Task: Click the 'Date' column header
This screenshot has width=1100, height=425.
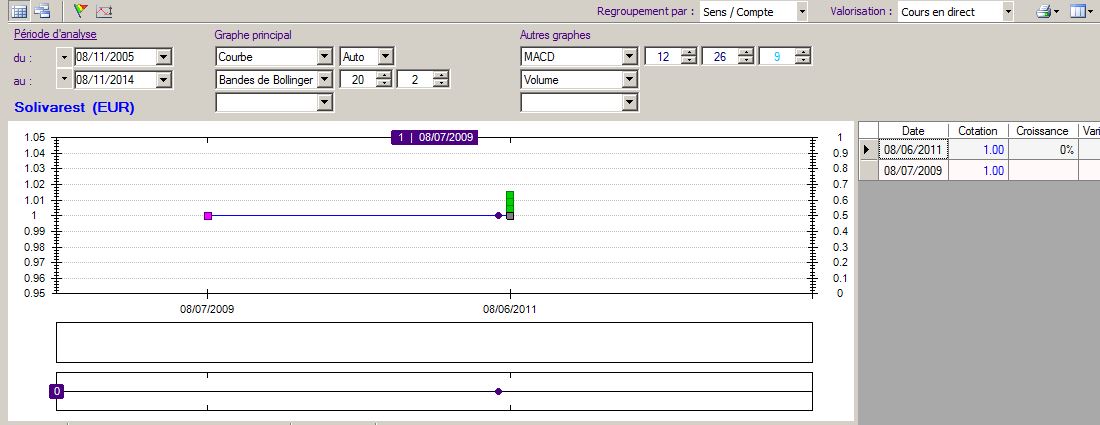Action: pyautogui.click(x=913, y=131)
